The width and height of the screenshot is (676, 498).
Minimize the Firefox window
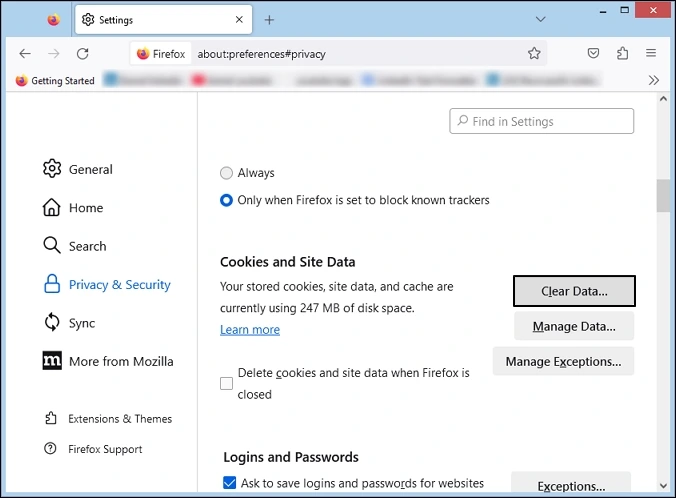[603, 11]
